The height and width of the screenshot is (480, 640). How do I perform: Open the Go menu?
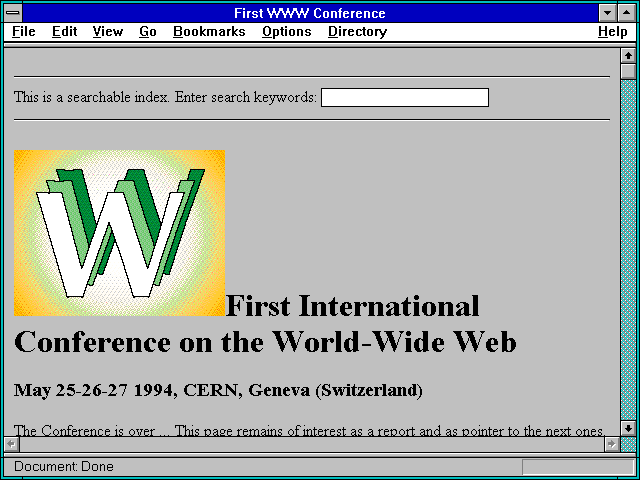[148, 32]
